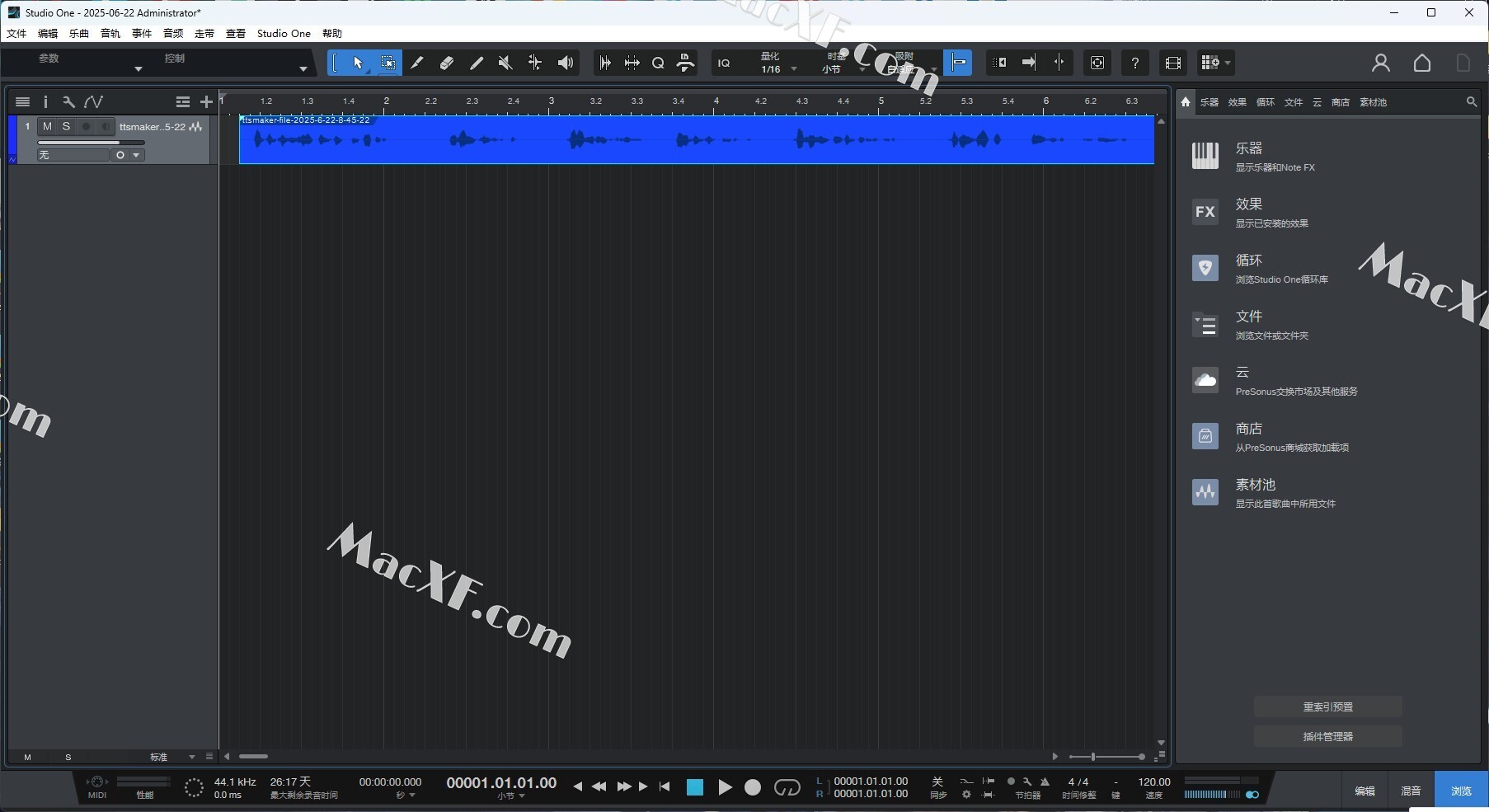
Task: Click 浏览 browse view button
Action: click(x=1461, y=791)
